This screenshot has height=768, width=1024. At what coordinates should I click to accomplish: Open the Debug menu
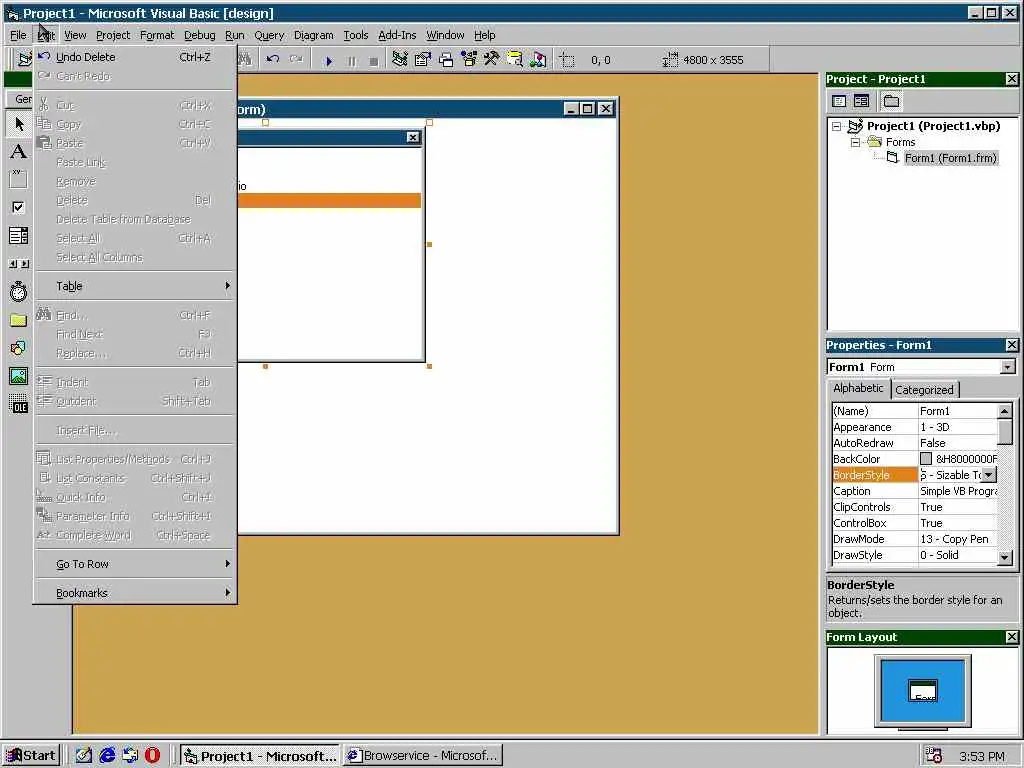click(x=199, y=35)
